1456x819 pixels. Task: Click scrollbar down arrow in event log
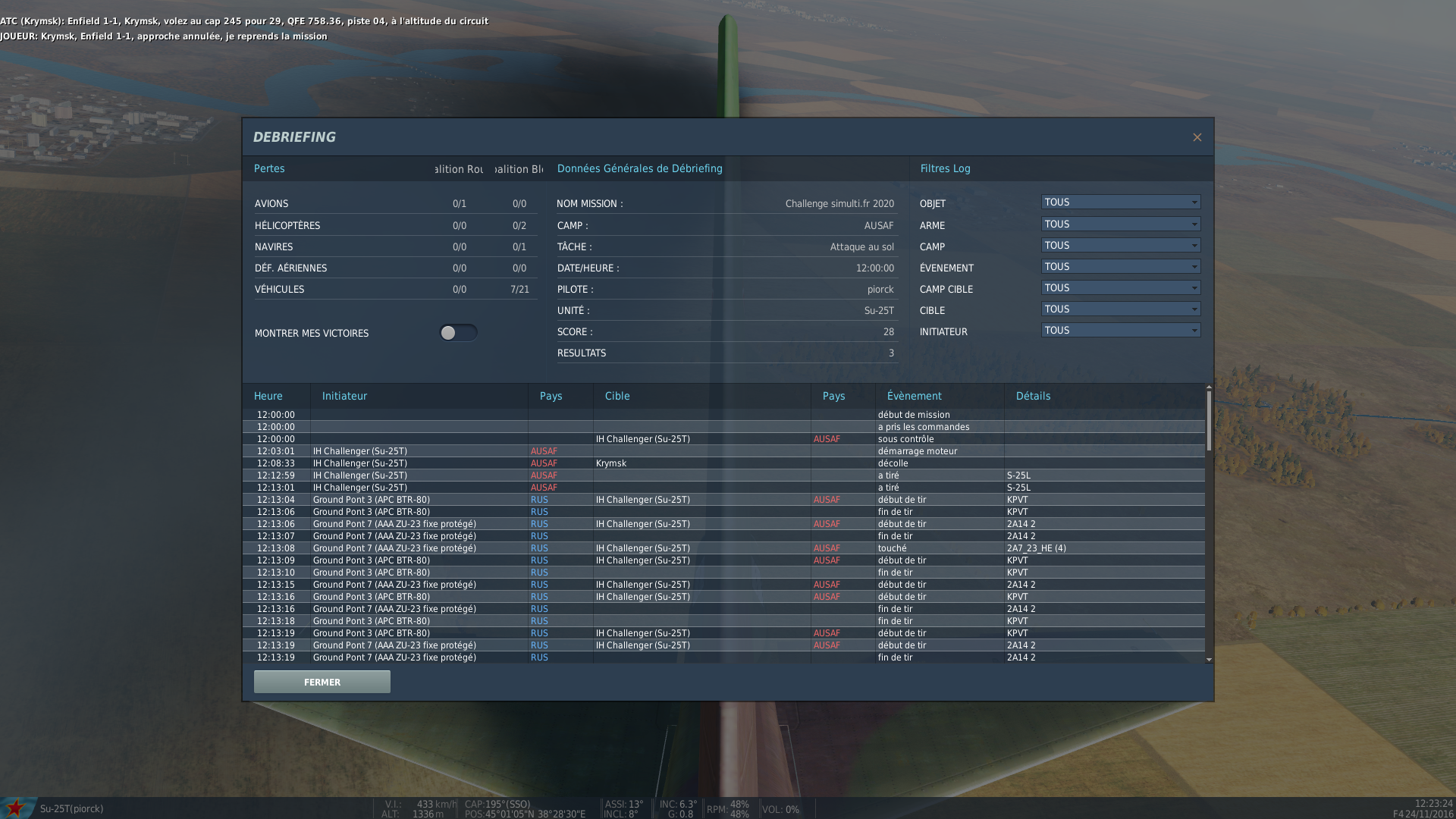tap(1209, 660)
